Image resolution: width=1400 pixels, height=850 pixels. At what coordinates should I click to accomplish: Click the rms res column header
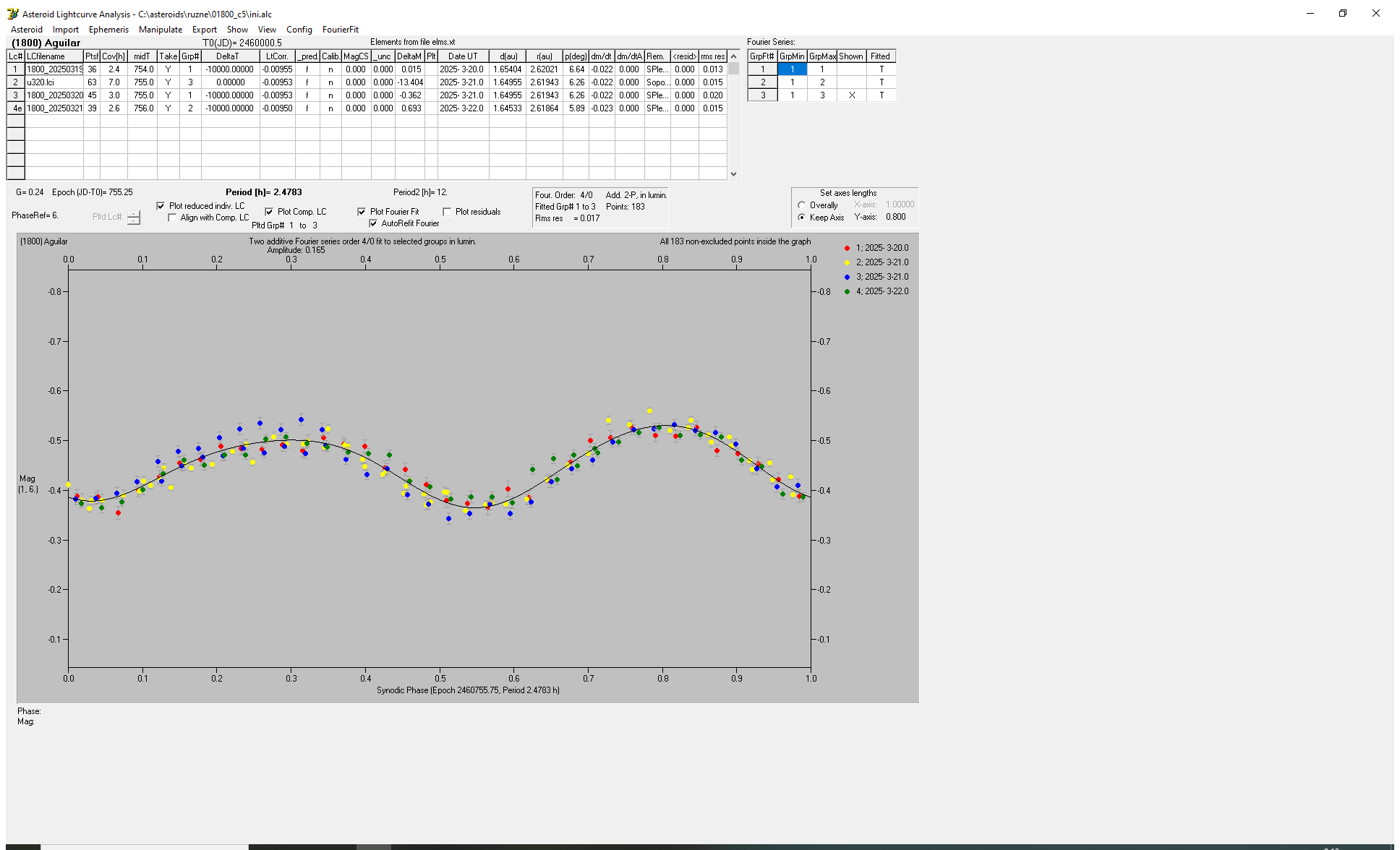coord(712,56)
